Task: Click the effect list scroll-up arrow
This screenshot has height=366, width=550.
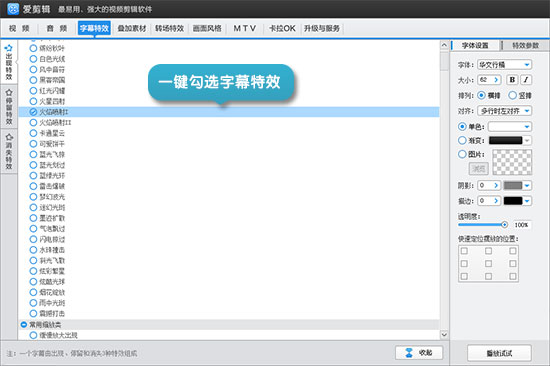Action: pyautogui.click(x=444, y=45)
